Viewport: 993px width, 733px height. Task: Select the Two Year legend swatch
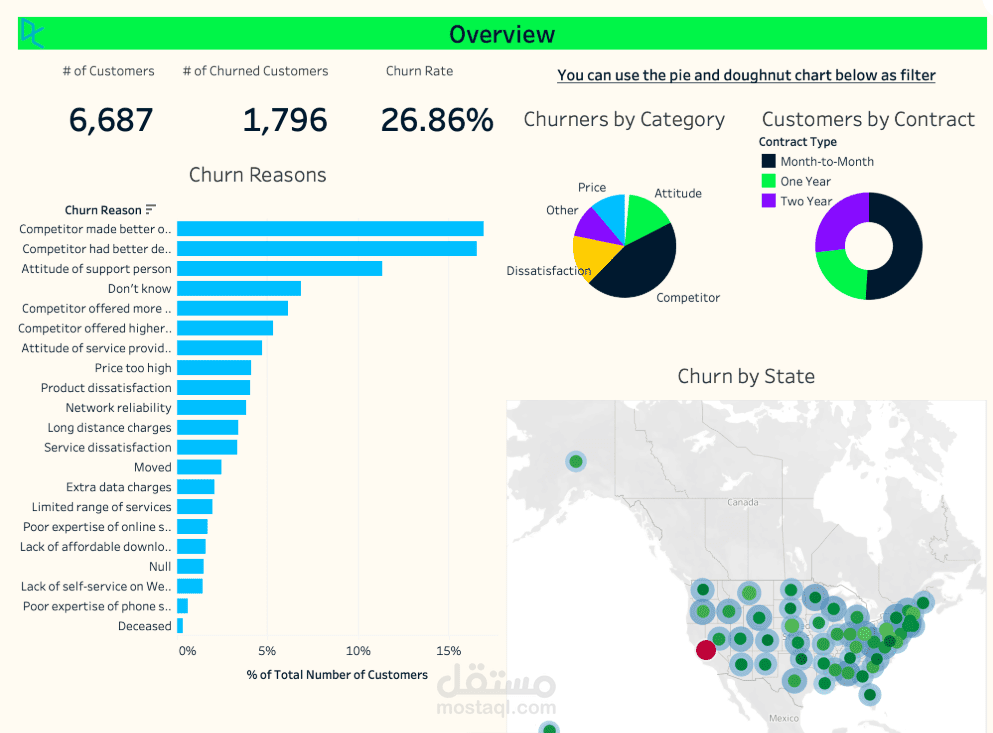768,200
